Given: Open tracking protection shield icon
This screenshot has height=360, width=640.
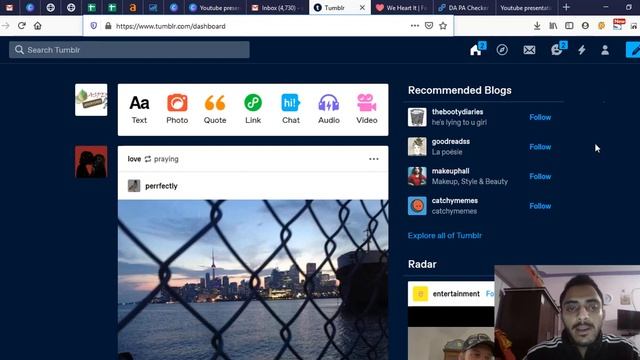Looking at the screenshot, I should [93, 26].
